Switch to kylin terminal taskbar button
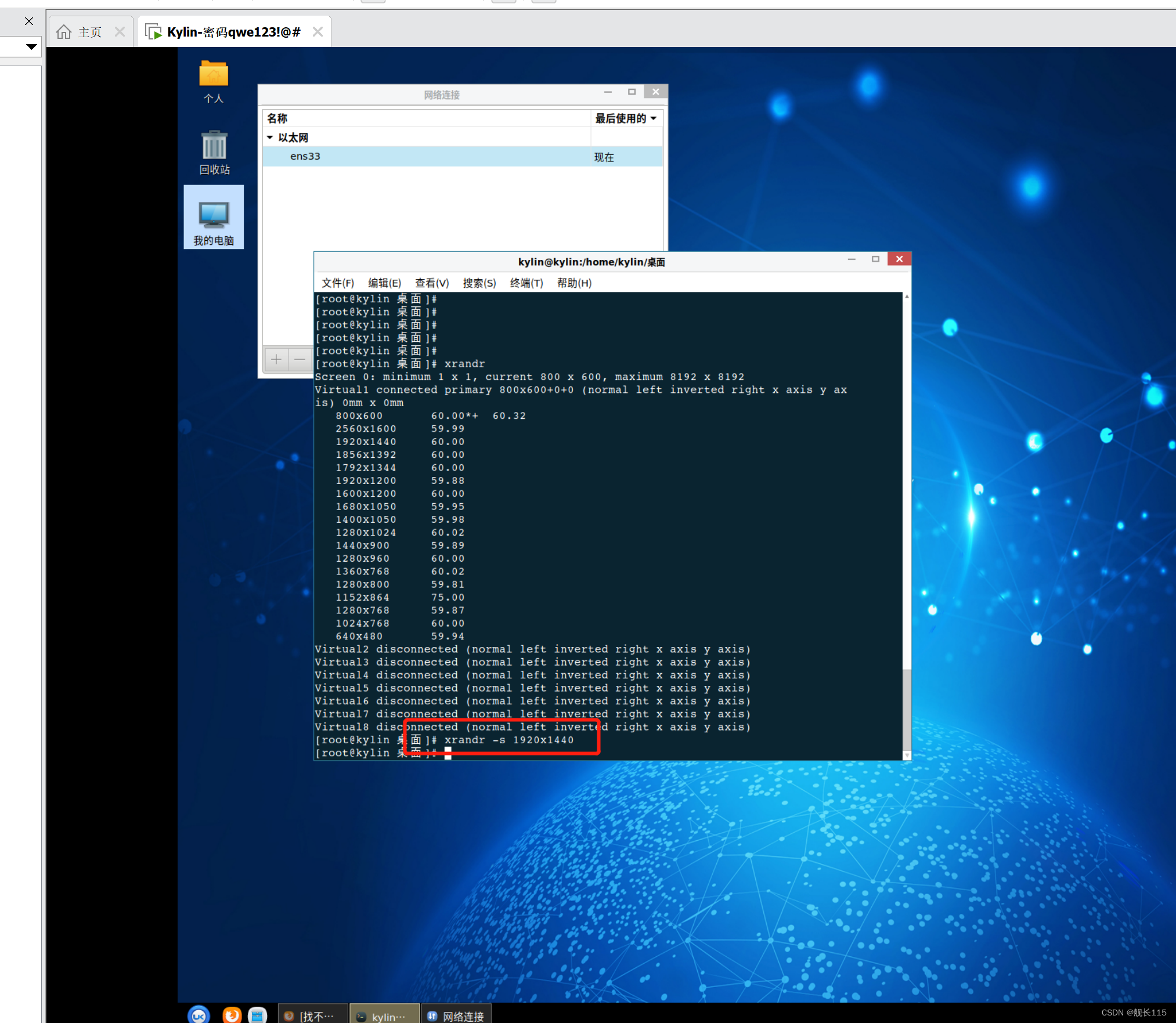Viewport: 1176px width, 1023px height. [384, 1015]
